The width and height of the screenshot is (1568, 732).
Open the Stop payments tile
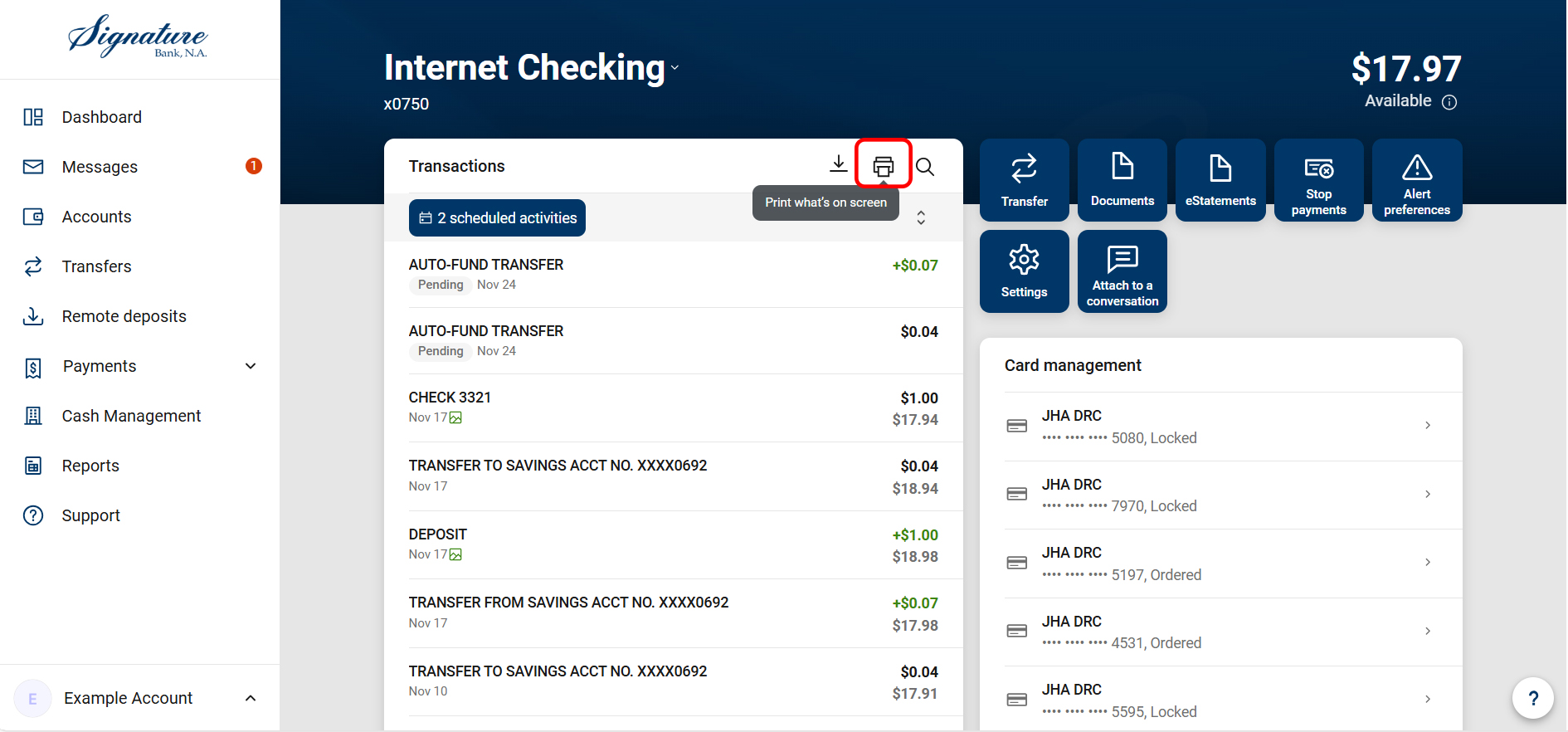[1318, 180]
